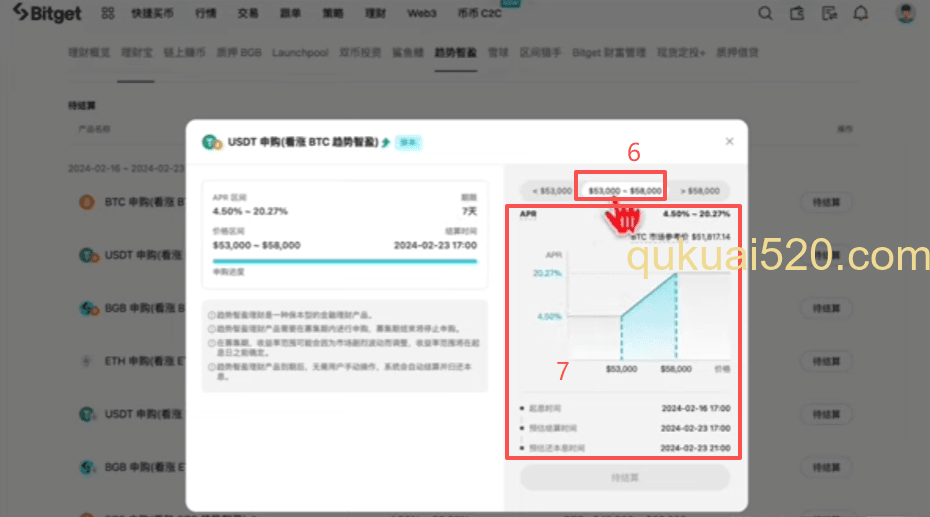Viewport: 930px width, 517px height.
Task: Open the orders document icon
Action: (829, 13)
